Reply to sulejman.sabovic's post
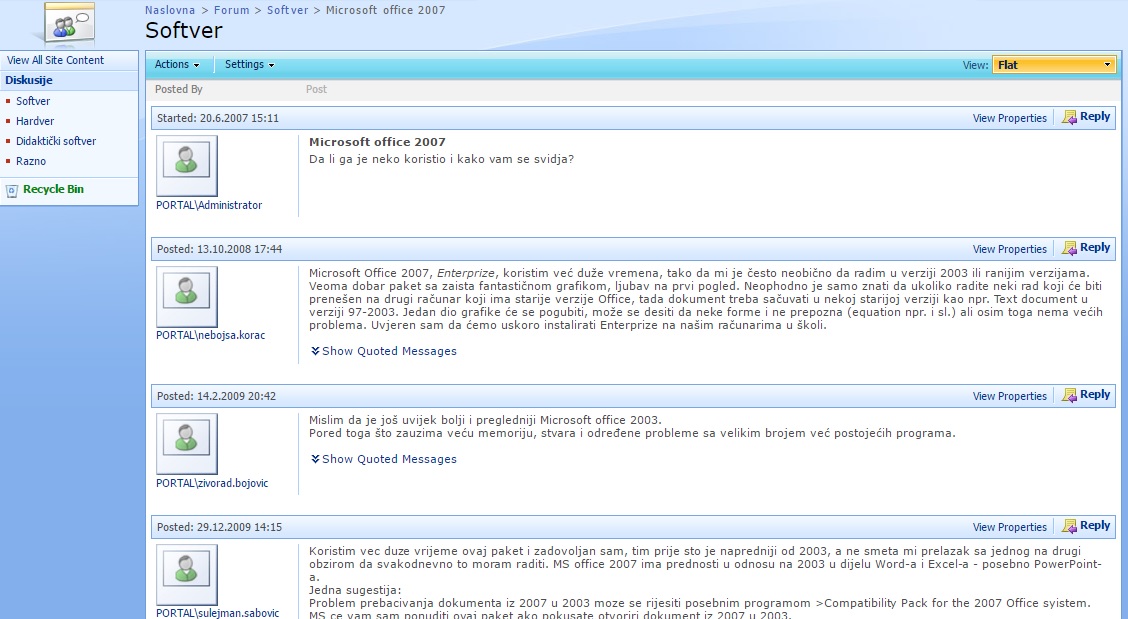1128x619 pixels. [x=1095, y=525]
